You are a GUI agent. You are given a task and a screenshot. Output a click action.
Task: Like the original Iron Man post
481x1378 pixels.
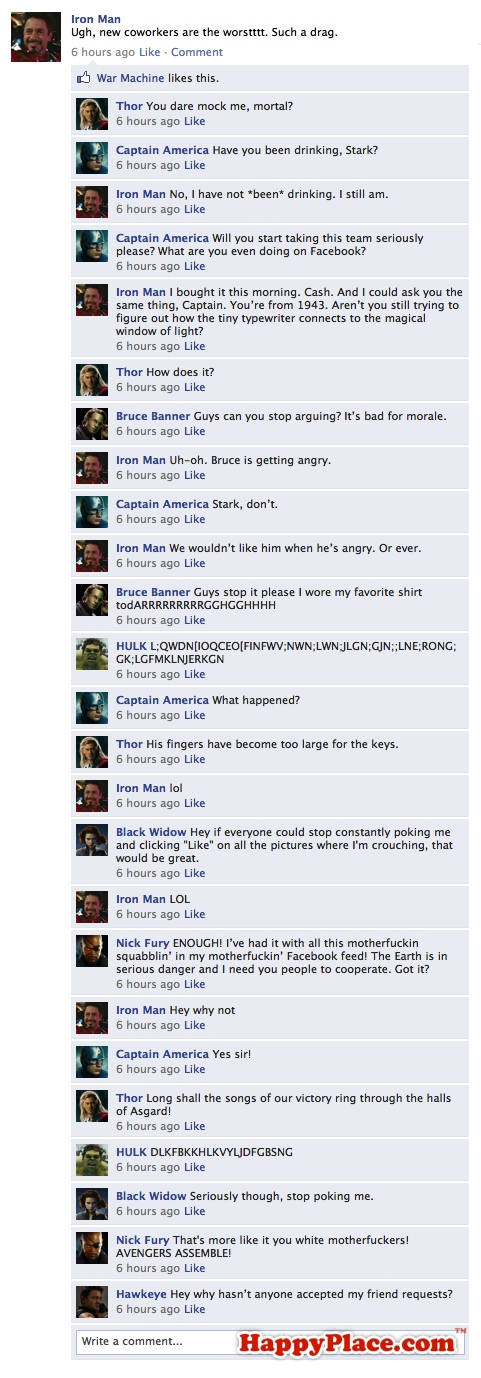tap(149, 52)
